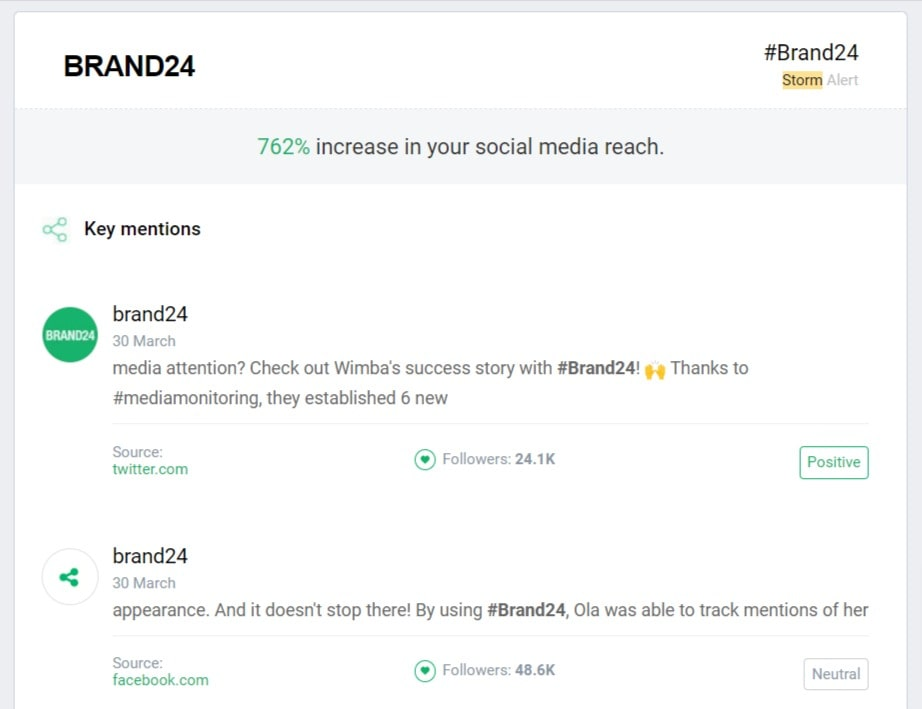
Task: Click the heart icon beside Followers 48.6K
Action: pyautogui.click(x=425, y=670)
